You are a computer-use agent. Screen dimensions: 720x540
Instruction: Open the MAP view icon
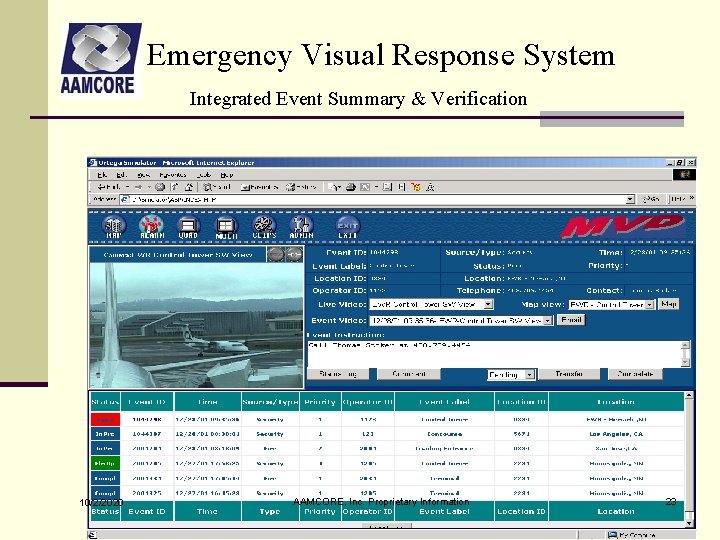(113, 227)
